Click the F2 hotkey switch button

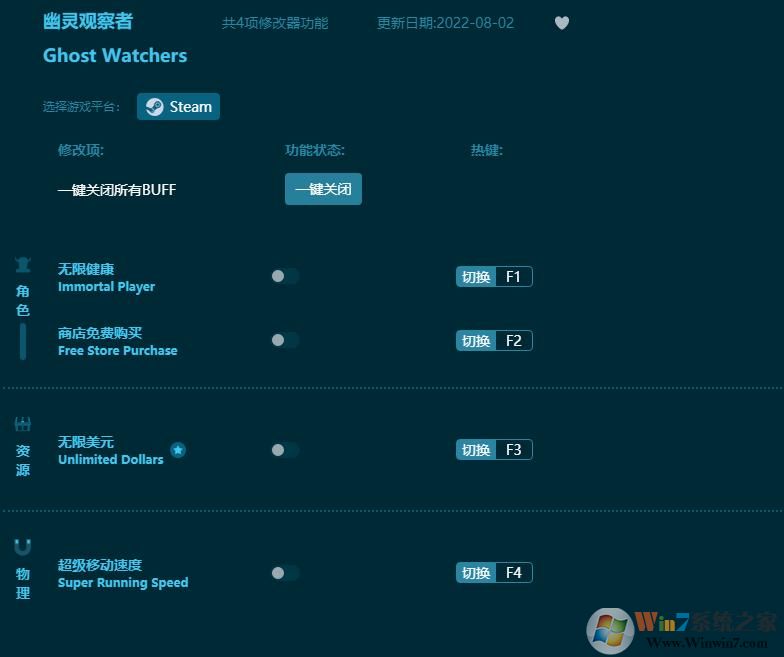pos(494,341)
